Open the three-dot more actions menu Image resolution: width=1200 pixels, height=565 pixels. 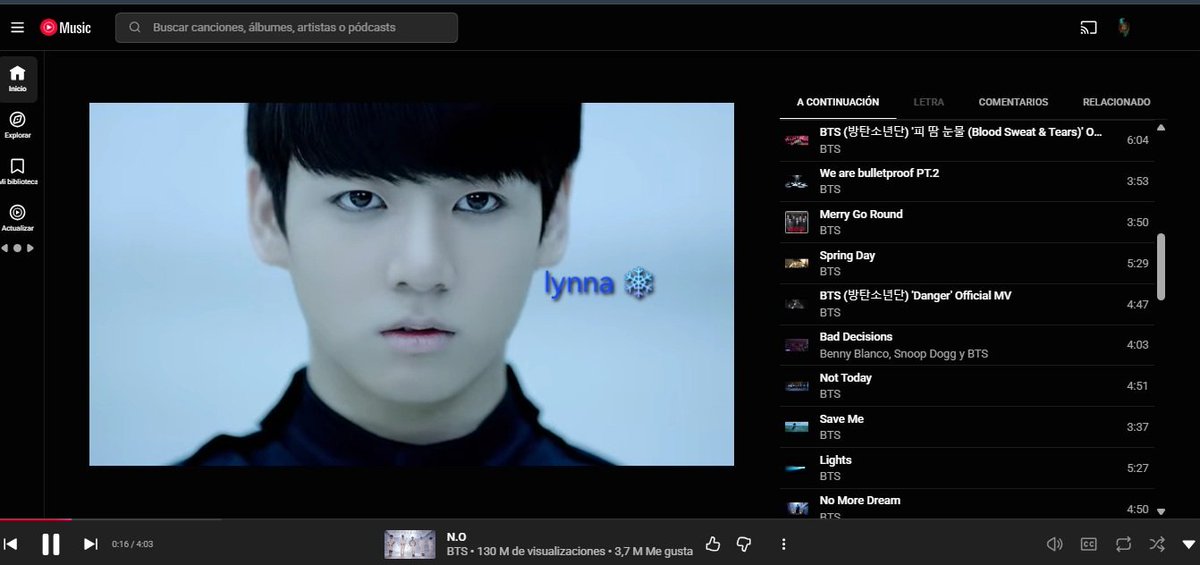point(784,544)
